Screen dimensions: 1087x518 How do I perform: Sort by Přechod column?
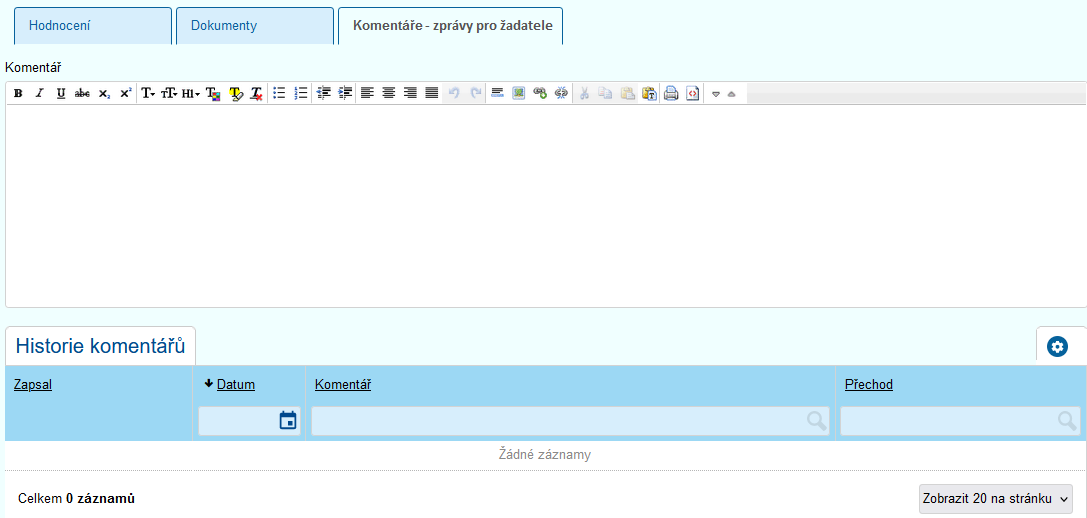click(869, 385)
